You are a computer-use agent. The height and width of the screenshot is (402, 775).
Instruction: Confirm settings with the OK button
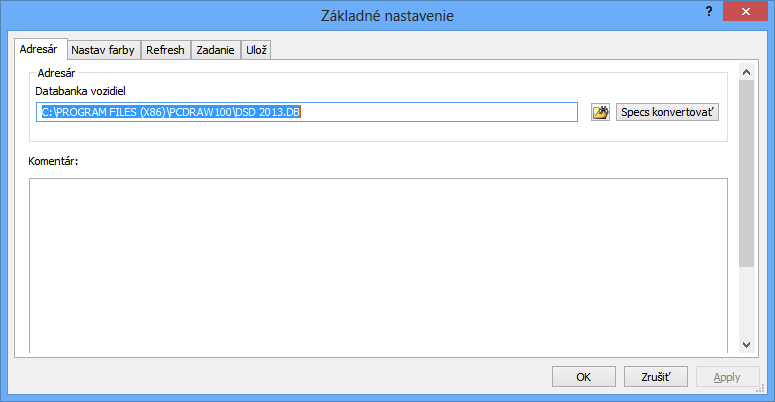[584, 377]
